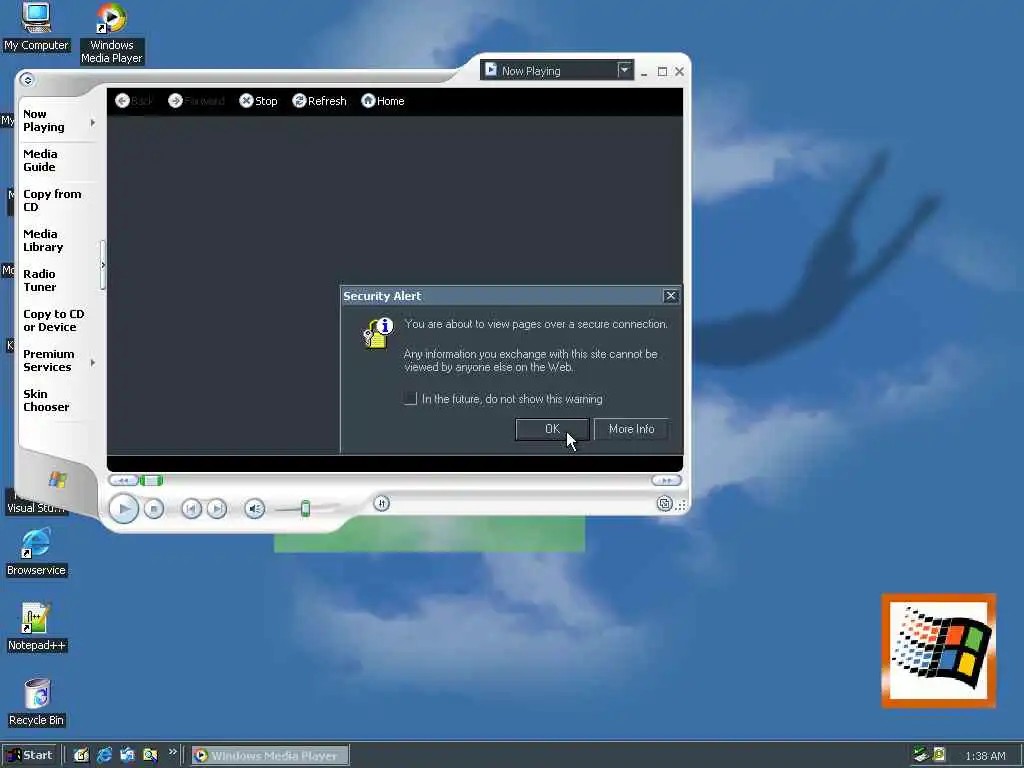Click the second system tray icon
Viewport: 1024px width, 768px height.
939,754
